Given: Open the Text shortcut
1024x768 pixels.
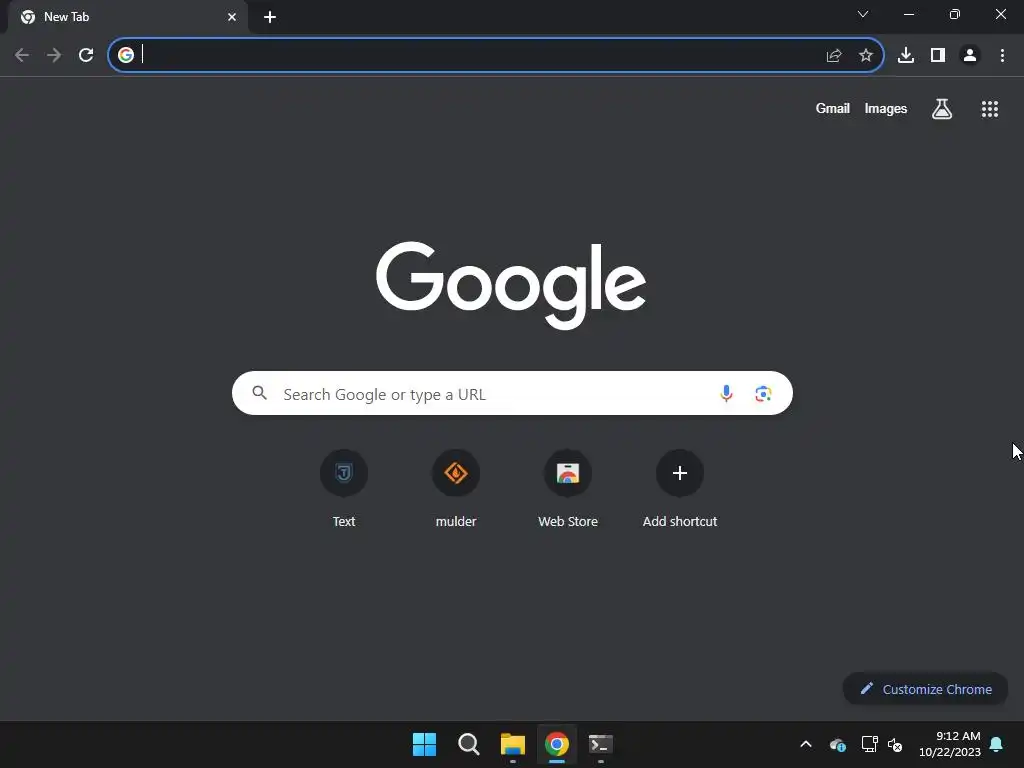Looking at the screenshot, I should click(344, 490).
